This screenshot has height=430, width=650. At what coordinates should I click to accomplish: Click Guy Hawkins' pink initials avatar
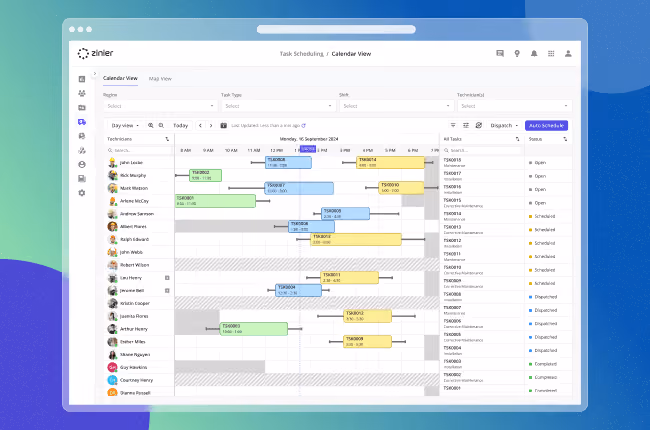pos(112,367)
